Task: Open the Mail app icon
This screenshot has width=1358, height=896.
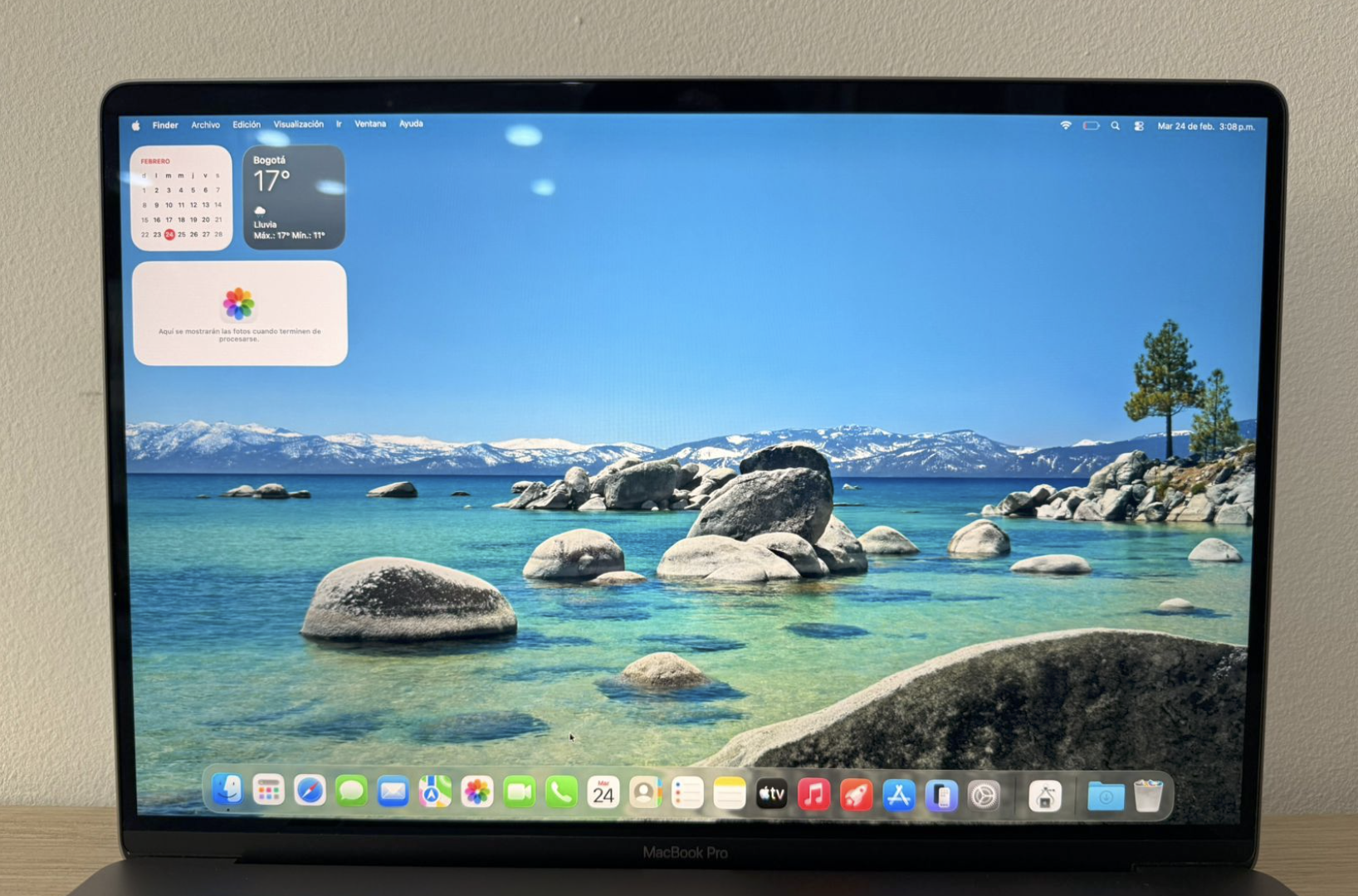Action: pos(393,792)
